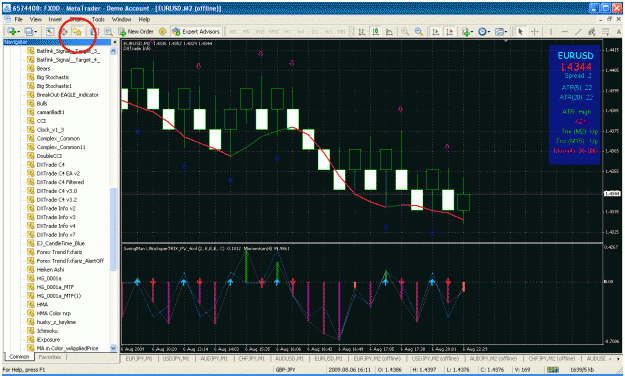
Task: Switch to the AUDUSD,M1 chart tab
Action: click(290, 358)
